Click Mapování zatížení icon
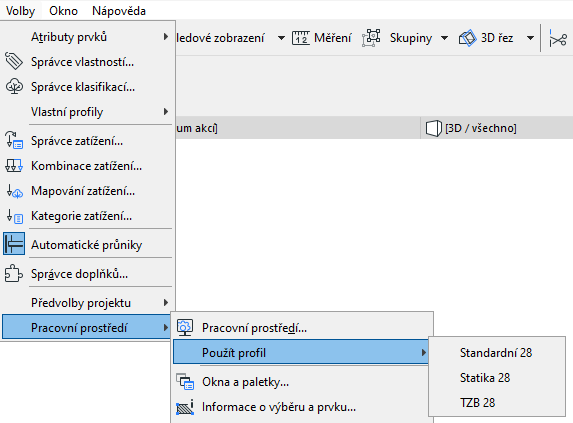Image resolution: width=573 pixels, height=423 pixels. pos(14,191)
